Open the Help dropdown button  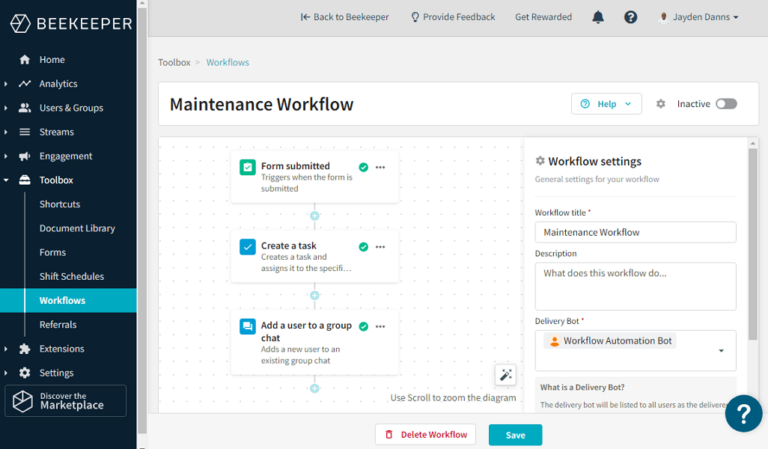click(x=606, y=104)
